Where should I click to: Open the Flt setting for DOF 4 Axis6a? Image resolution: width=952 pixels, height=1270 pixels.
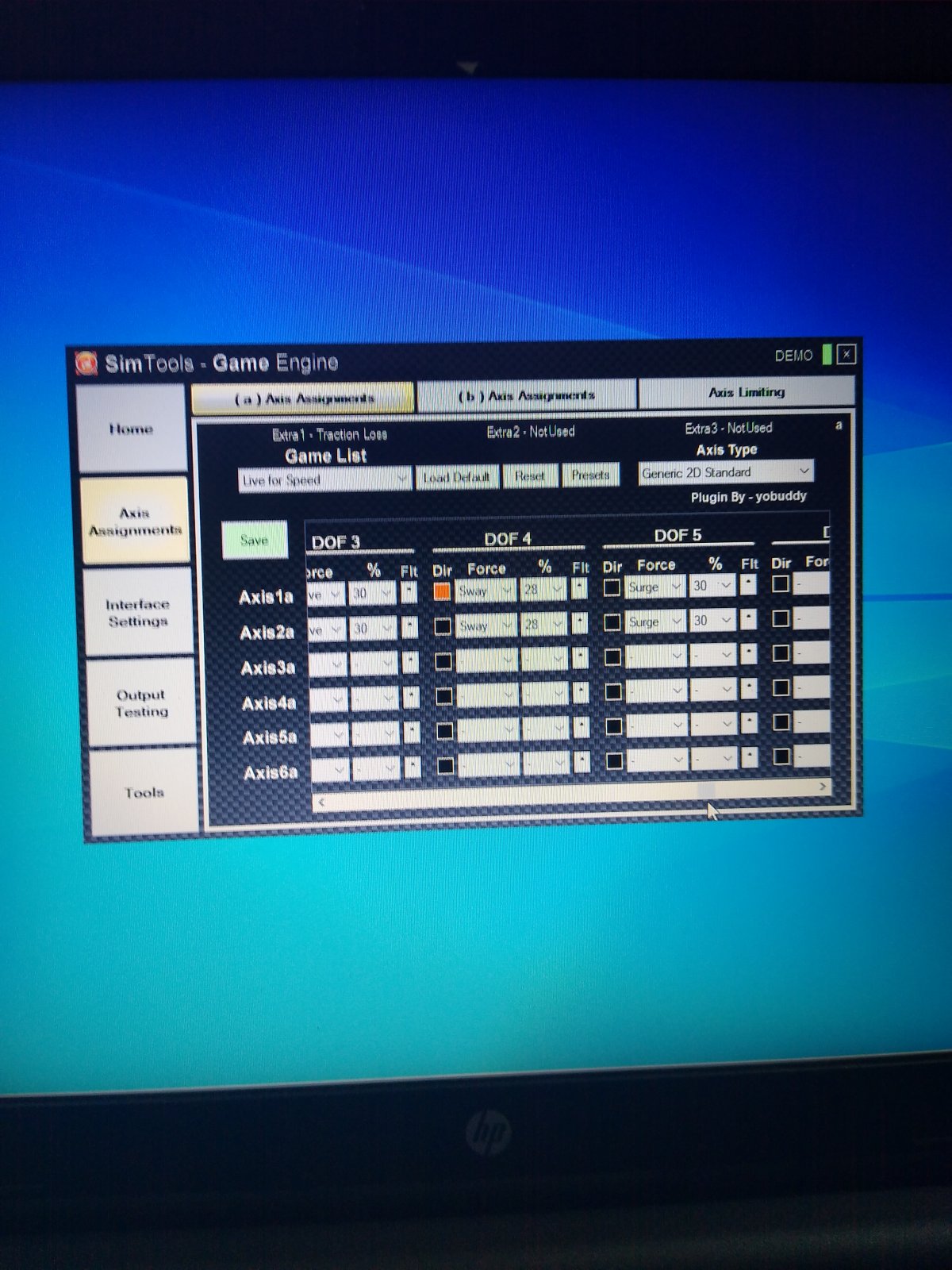click(x=582, y=762)
